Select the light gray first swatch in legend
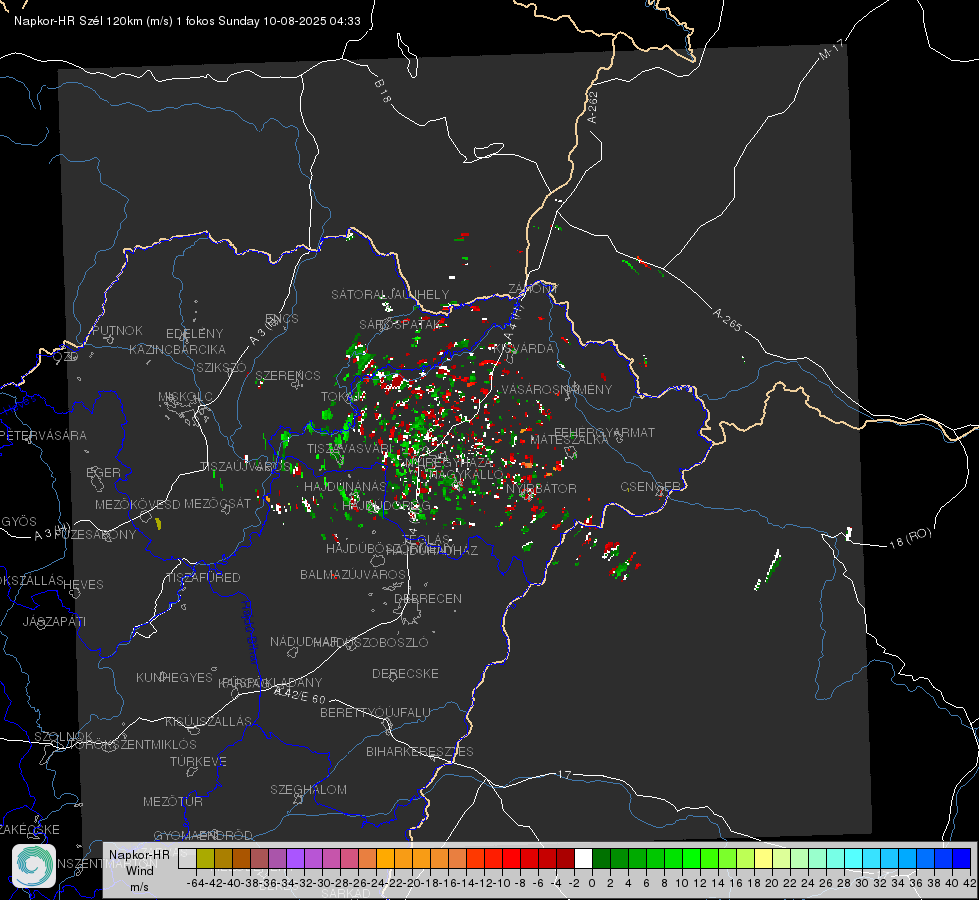The image size is (979, 900). 187,858
